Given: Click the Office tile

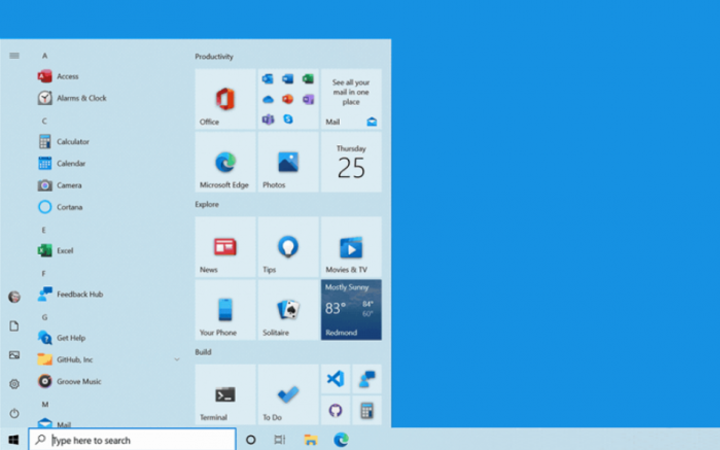Looking at the screenshot, I should coord(225,99).
